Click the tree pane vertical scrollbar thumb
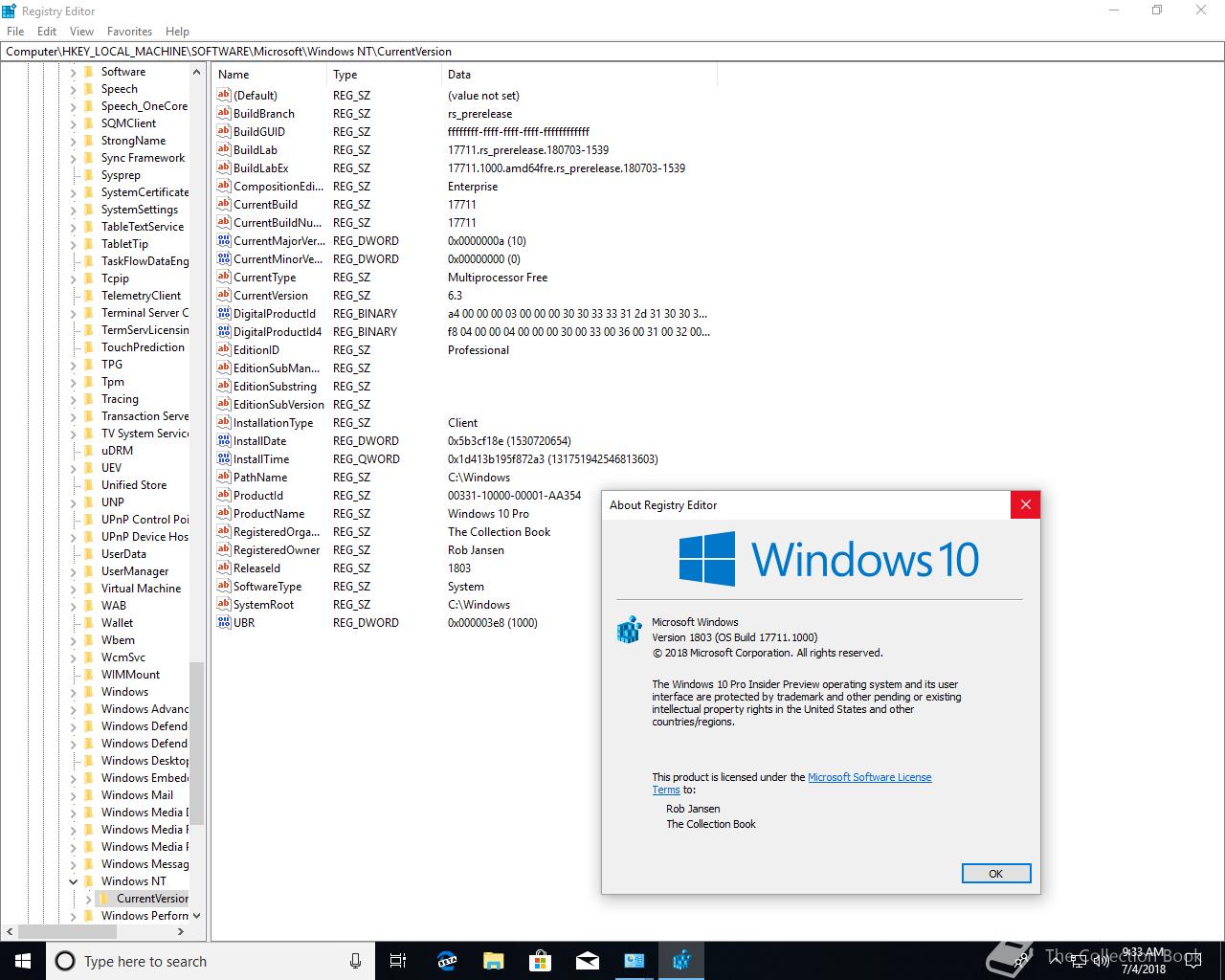This screenshot has width=1225, height=980. click(x=197, y=743)
